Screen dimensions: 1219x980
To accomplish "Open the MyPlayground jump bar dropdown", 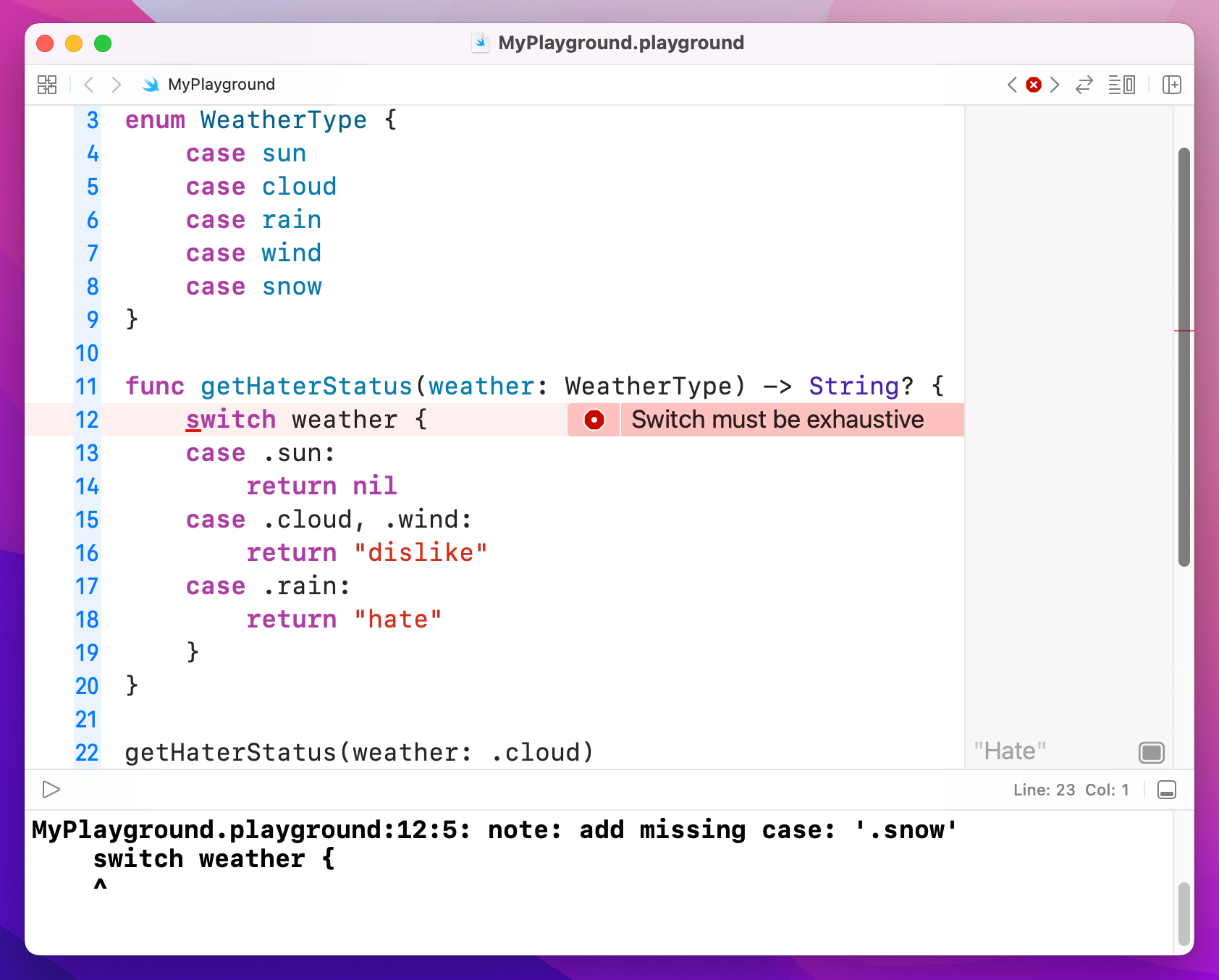I will (219, 84).
